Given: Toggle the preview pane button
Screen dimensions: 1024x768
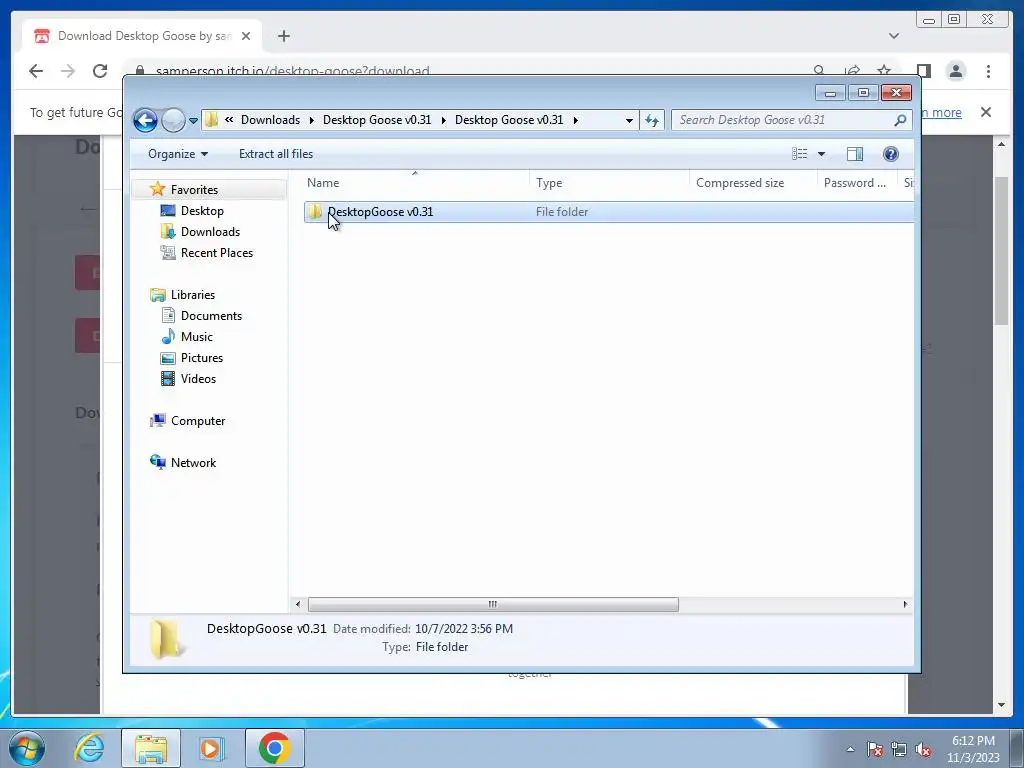Looking at the screenshot, I should point(855,154).
